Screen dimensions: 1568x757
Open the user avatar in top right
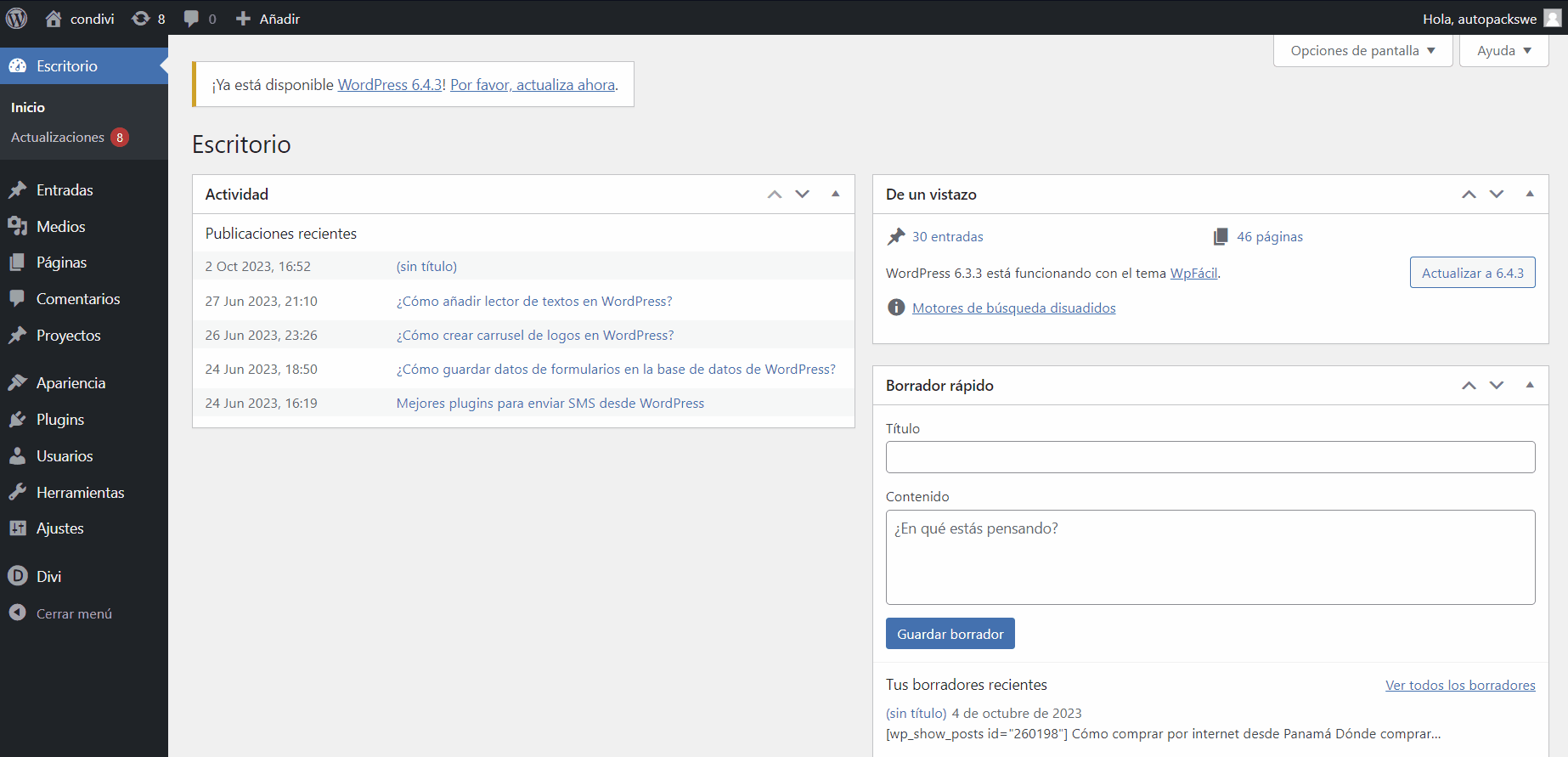click(1552, 19)
